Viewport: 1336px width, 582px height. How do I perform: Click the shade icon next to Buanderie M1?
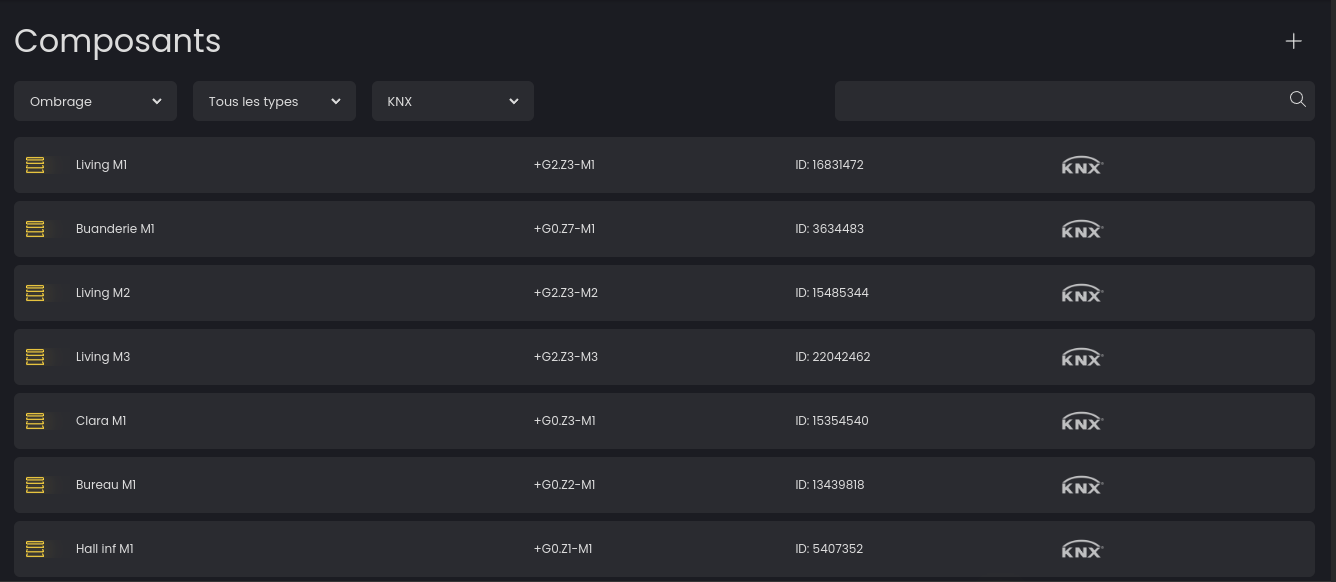(x=35, y=229)
